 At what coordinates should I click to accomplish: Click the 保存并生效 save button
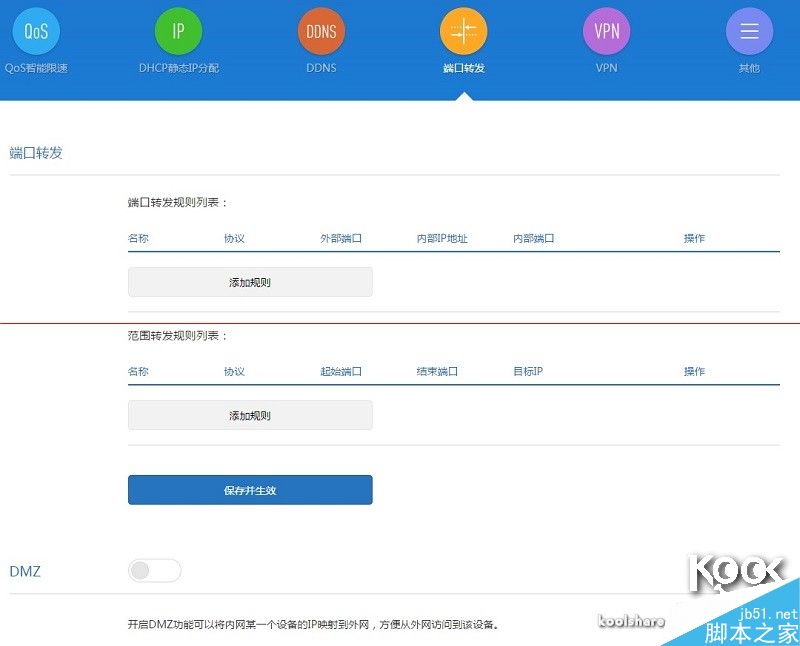point(250,490)
